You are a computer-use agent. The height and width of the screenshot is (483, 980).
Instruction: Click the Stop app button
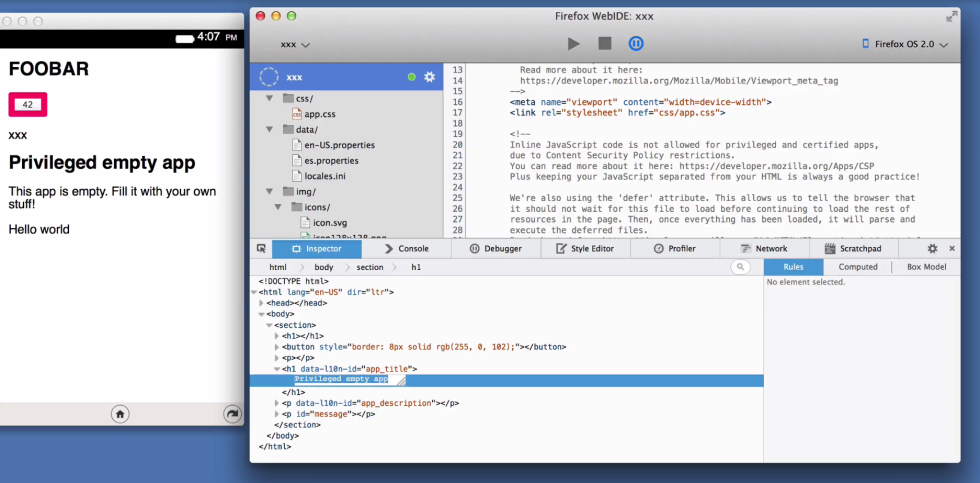[x=604, y=43]
